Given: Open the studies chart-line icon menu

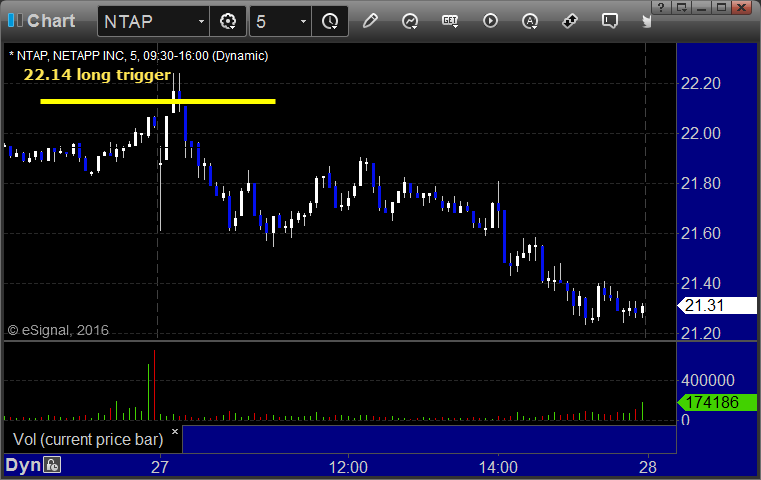Looking at the screenshot, I should coord(410,21).
